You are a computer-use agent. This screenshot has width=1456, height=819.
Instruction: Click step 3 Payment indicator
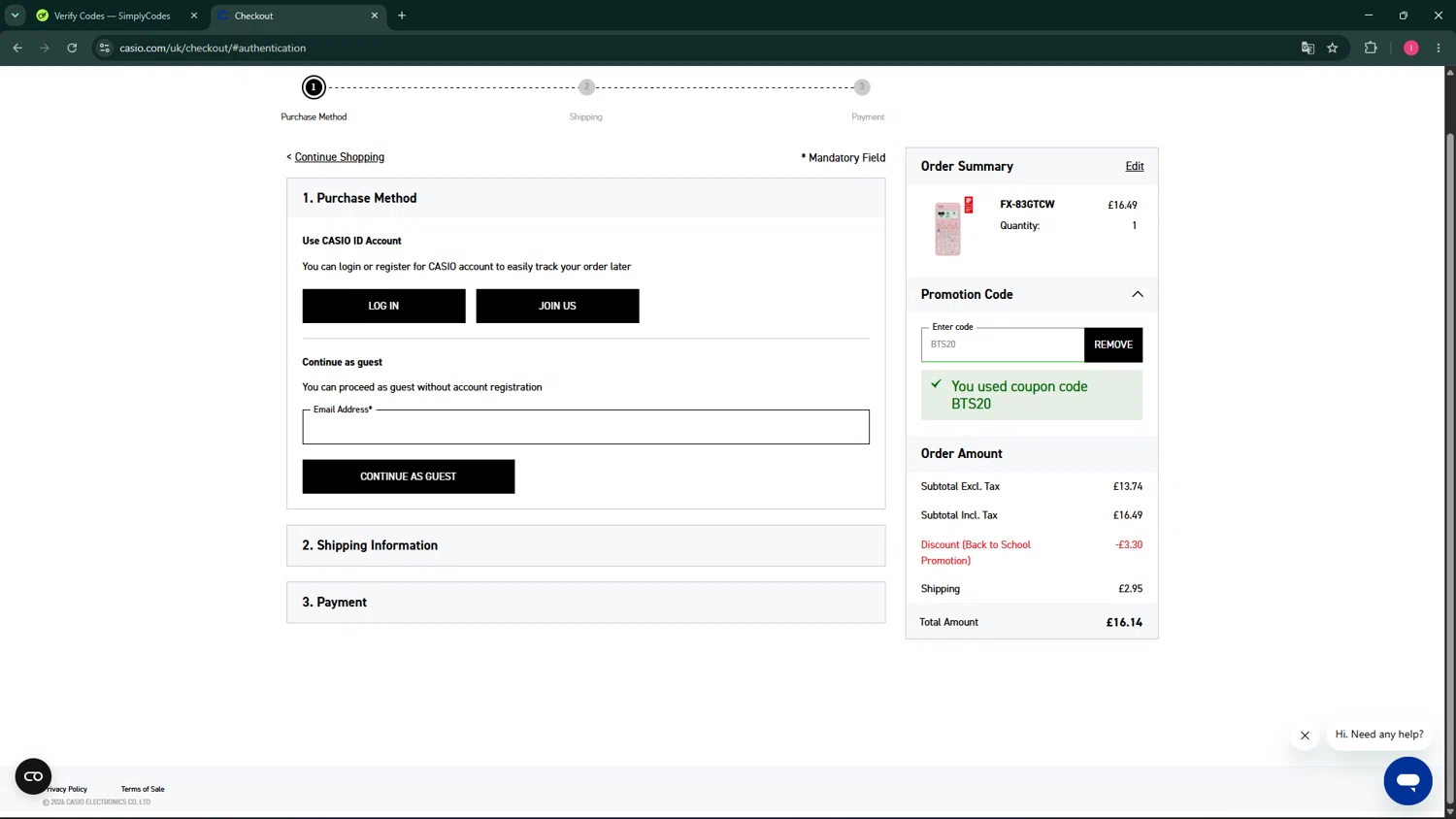tap(862, 87)
